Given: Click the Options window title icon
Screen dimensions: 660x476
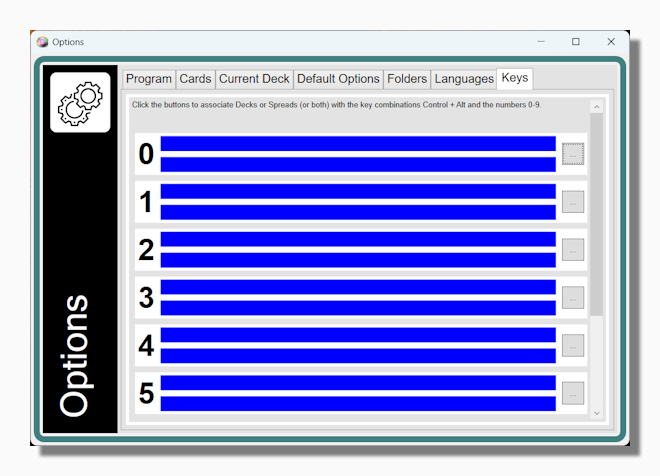Looking at the screenshot, I should [x=43, y=42].
